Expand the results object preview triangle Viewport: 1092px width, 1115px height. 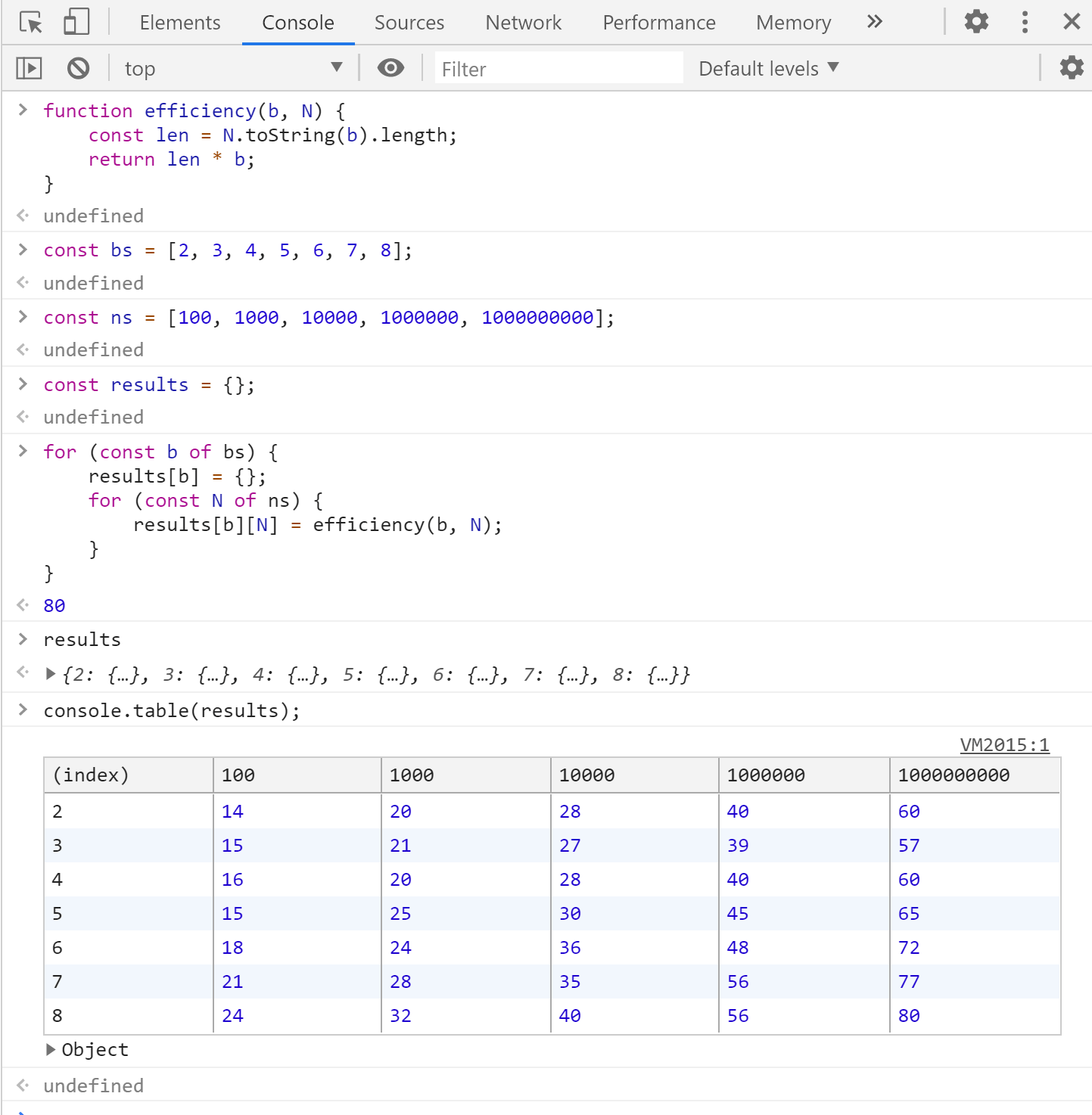tap(50, 673)
